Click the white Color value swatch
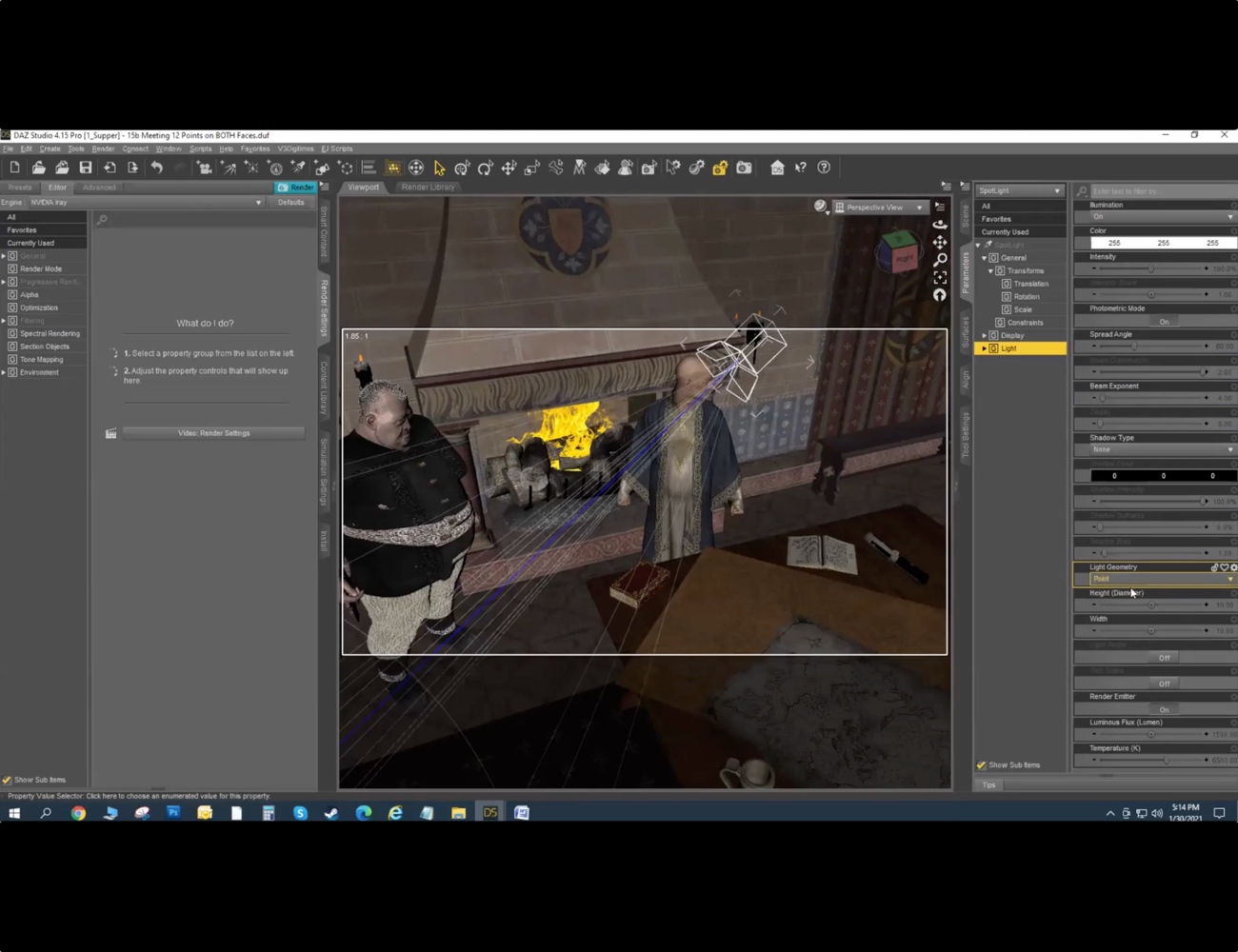 tap(1163, 243)
